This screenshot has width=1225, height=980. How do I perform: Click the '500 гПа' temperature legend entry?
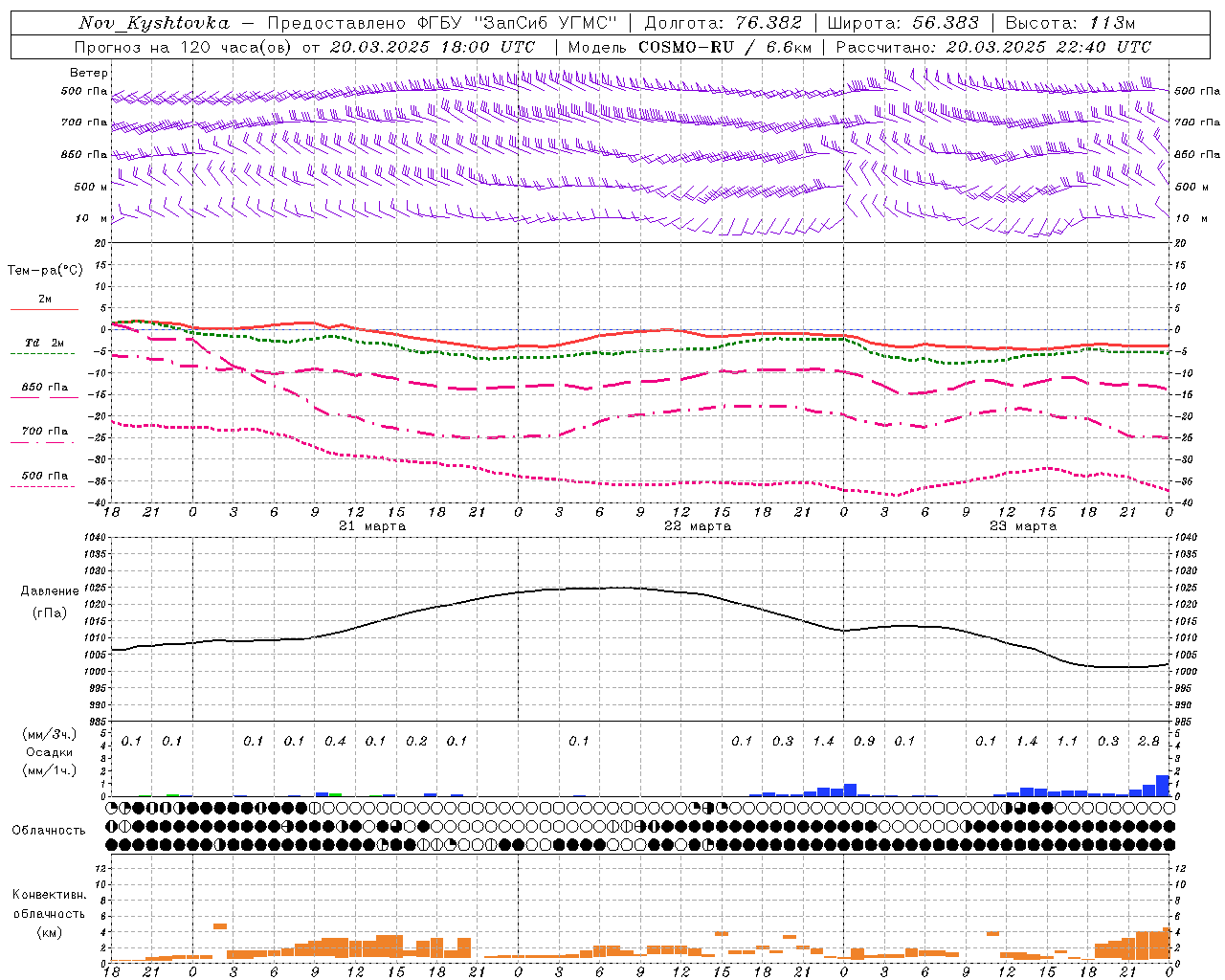tap(45, 476)
